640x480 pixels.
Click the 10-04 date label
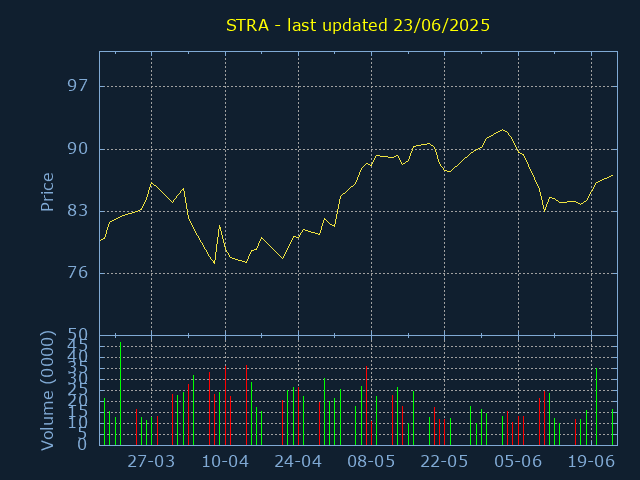pyautogui.click(x=225, y=462)
